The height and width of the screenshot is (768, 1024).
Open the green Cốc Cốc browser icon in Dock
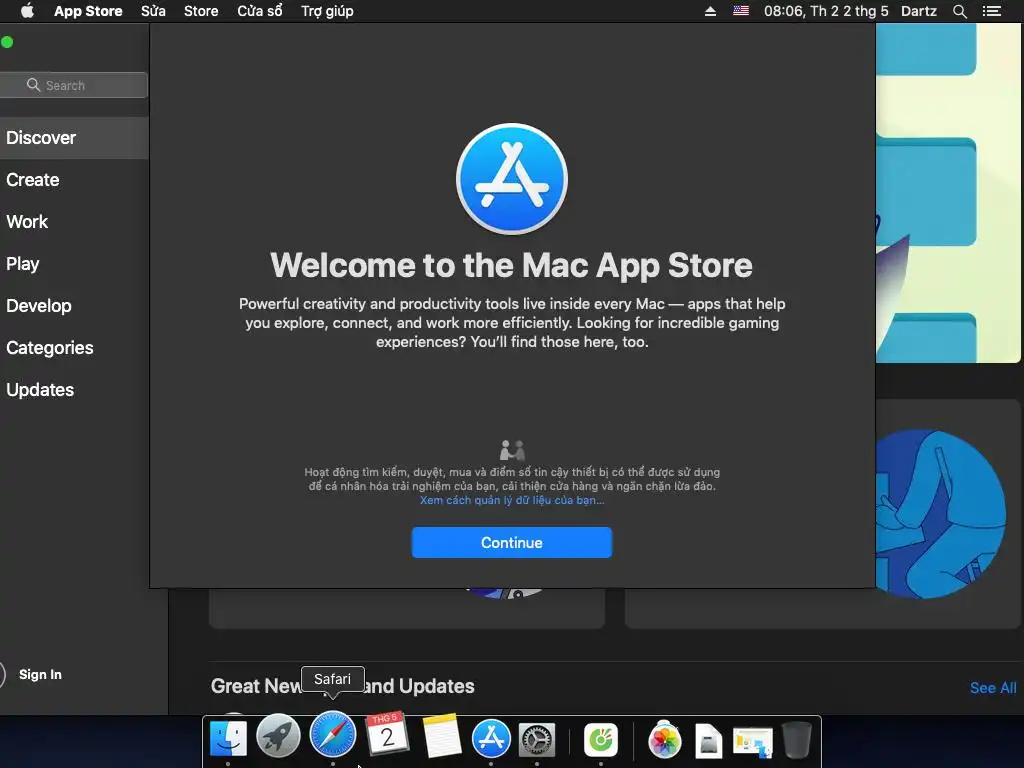point(601,741)
